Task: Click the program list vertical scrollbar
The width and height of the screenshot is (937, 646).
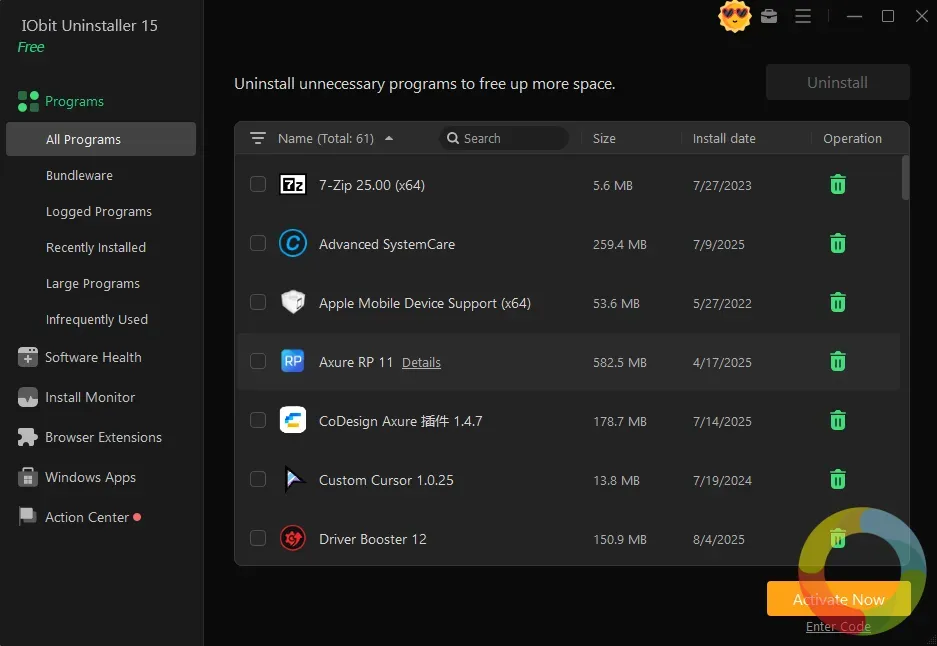Action: (905, 178)
